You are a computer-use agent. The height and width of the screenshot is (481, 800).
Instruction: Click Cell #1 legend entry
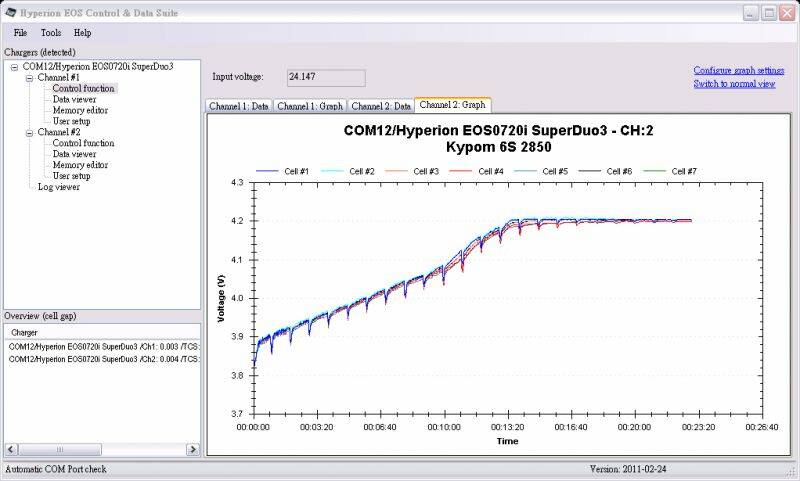282,171
